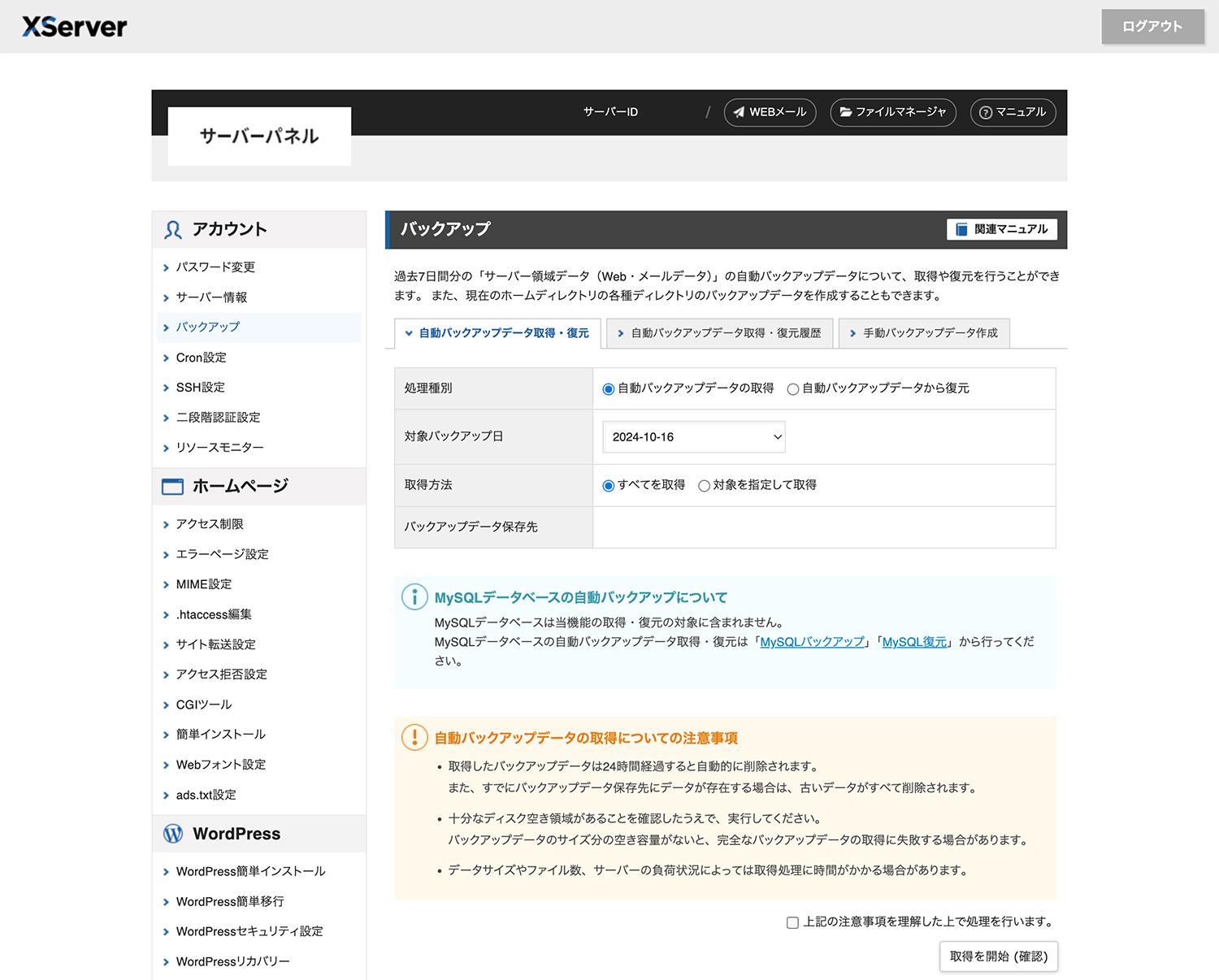Viewport: 1219px width, 980px height.
Task: Click the paper plane WEBメール icon
Action: click(739, 112)
